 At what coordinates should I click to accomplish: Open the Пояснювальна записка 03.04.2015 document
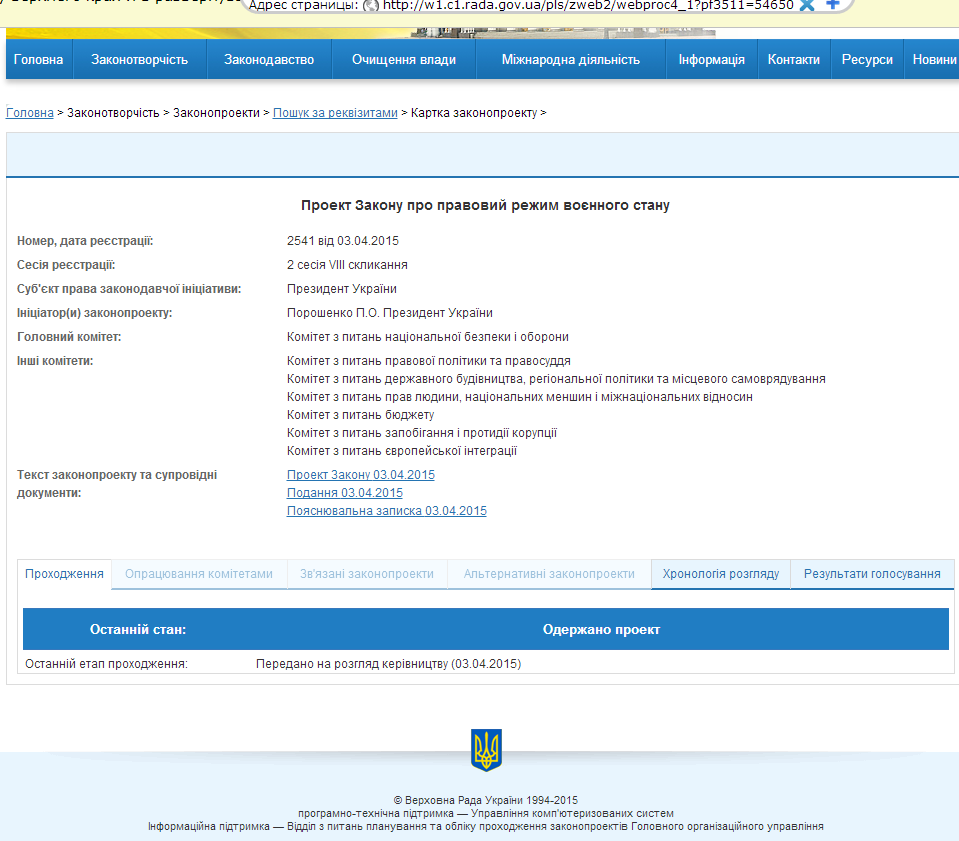(387, 511)
